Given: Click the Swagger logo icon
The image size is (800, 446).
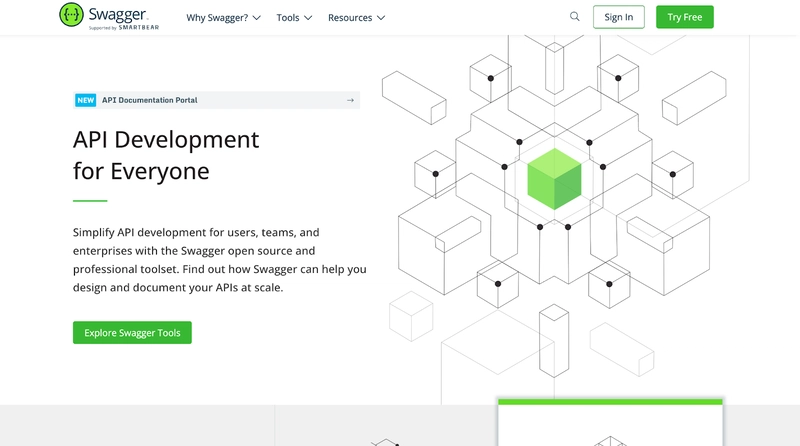Looking at the screenshot, I should pos(71,14).
